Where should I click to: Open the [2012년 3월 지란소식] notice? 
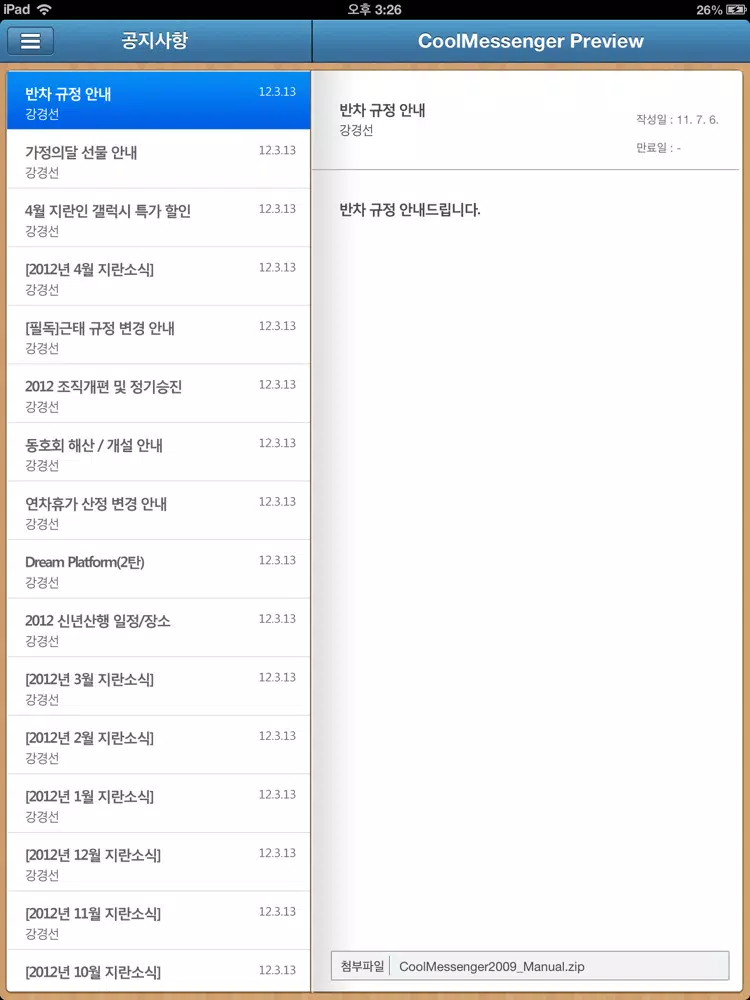click(x=159, y=687)
